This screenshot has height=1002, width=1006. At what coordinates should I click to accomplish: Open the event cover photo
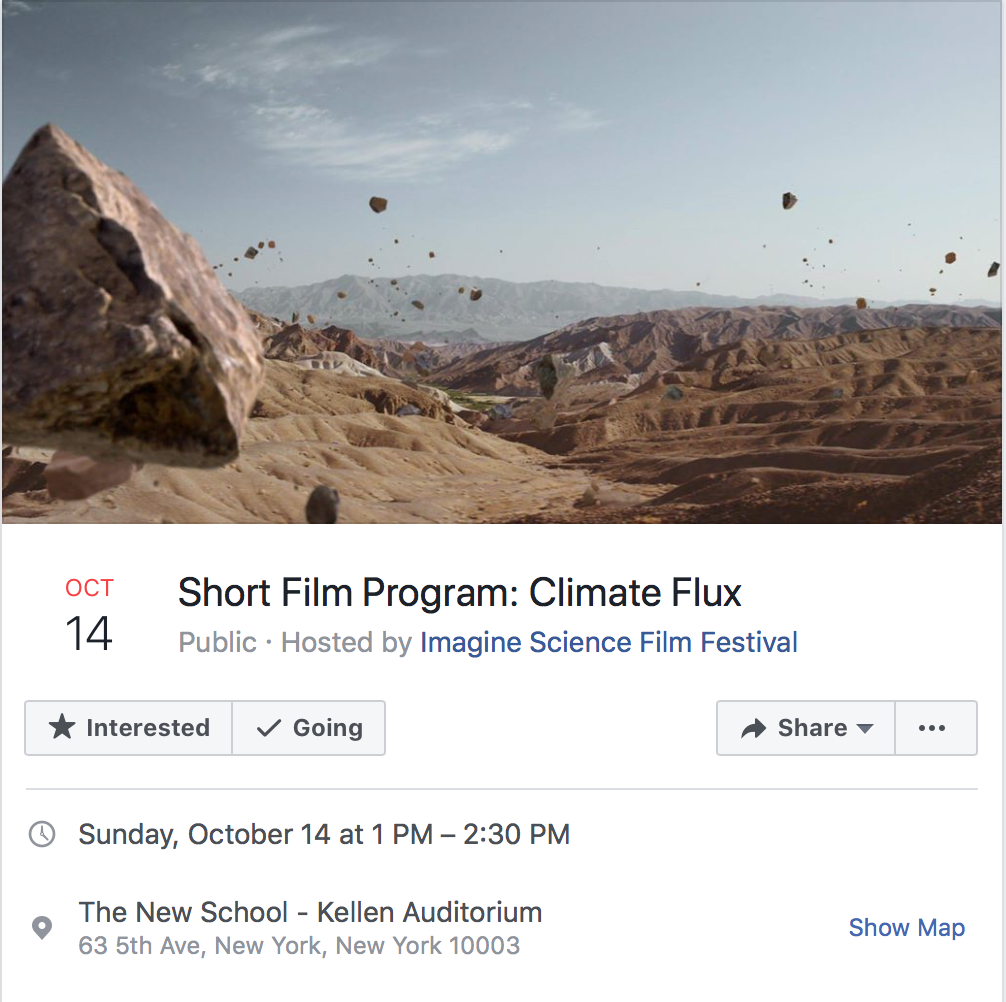(502, 262)
